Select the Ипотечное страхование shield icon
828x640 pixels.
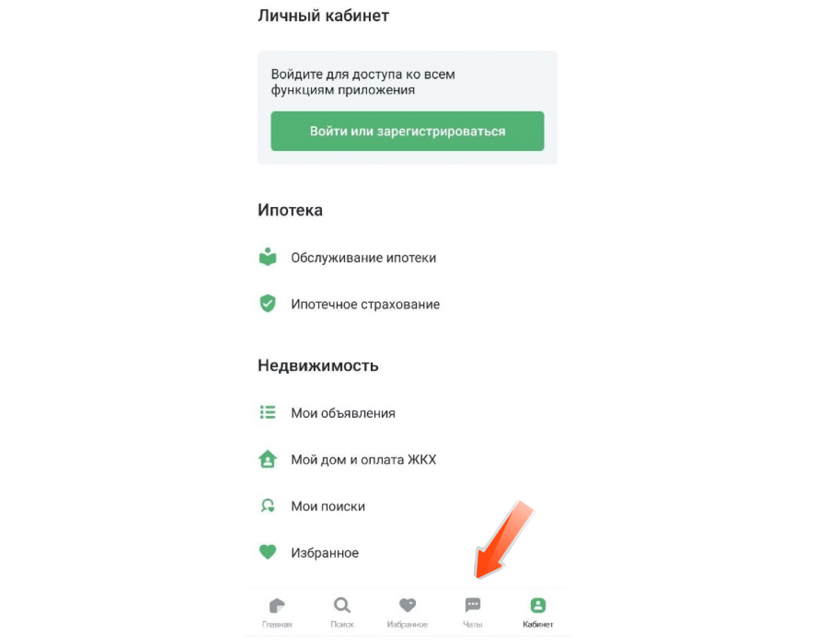(x=268, y=304)
